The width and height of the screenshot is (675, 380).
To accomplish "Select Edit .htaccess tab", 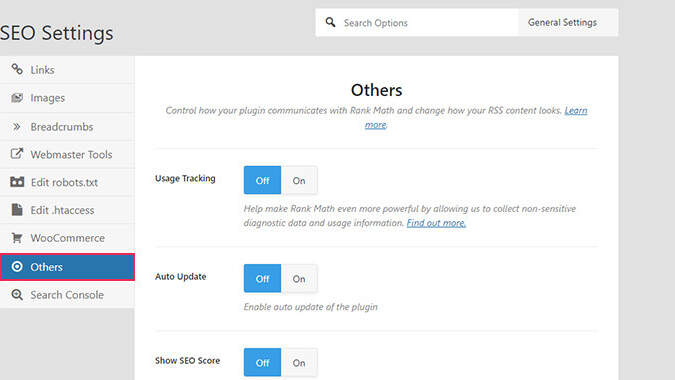I will tap(67, 210).
